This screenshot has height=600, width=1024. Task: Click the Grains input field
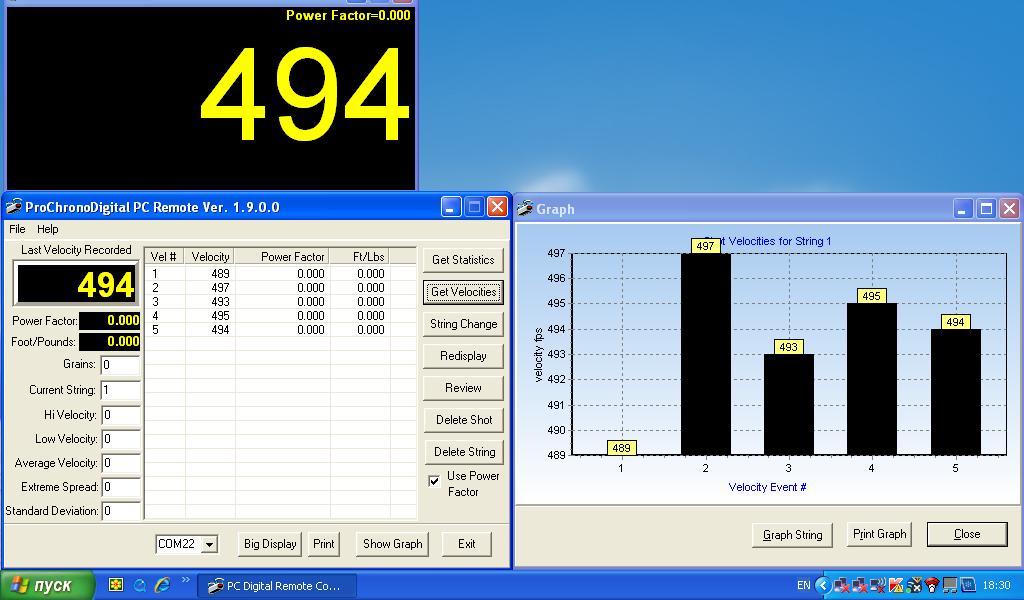120,365
